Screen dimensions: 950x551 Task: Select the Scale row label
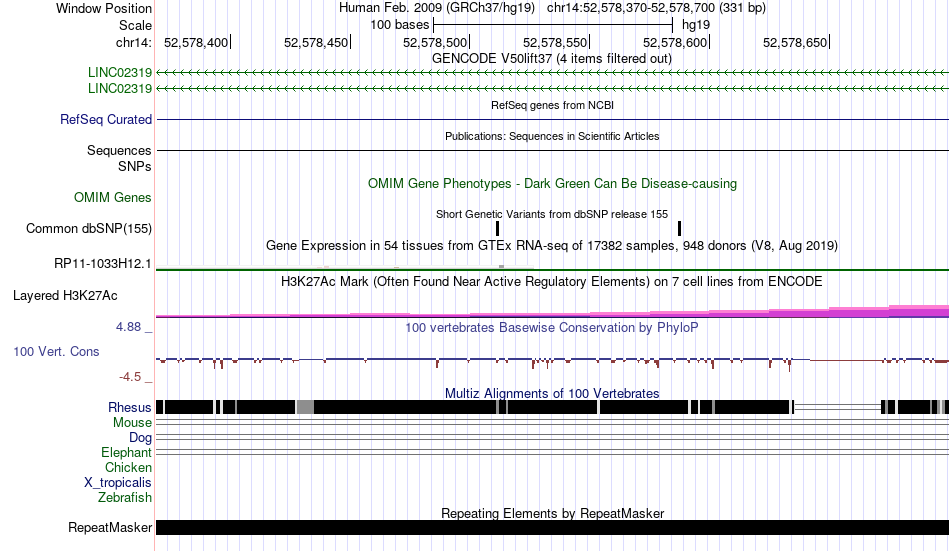point(135,25)
